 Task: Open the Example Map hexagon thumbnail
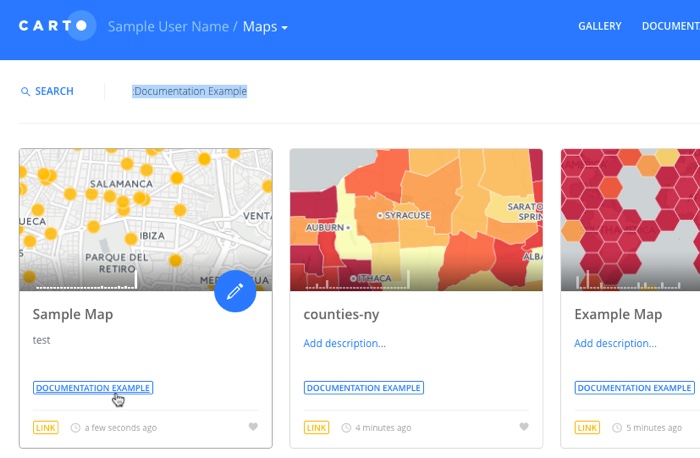630,220
